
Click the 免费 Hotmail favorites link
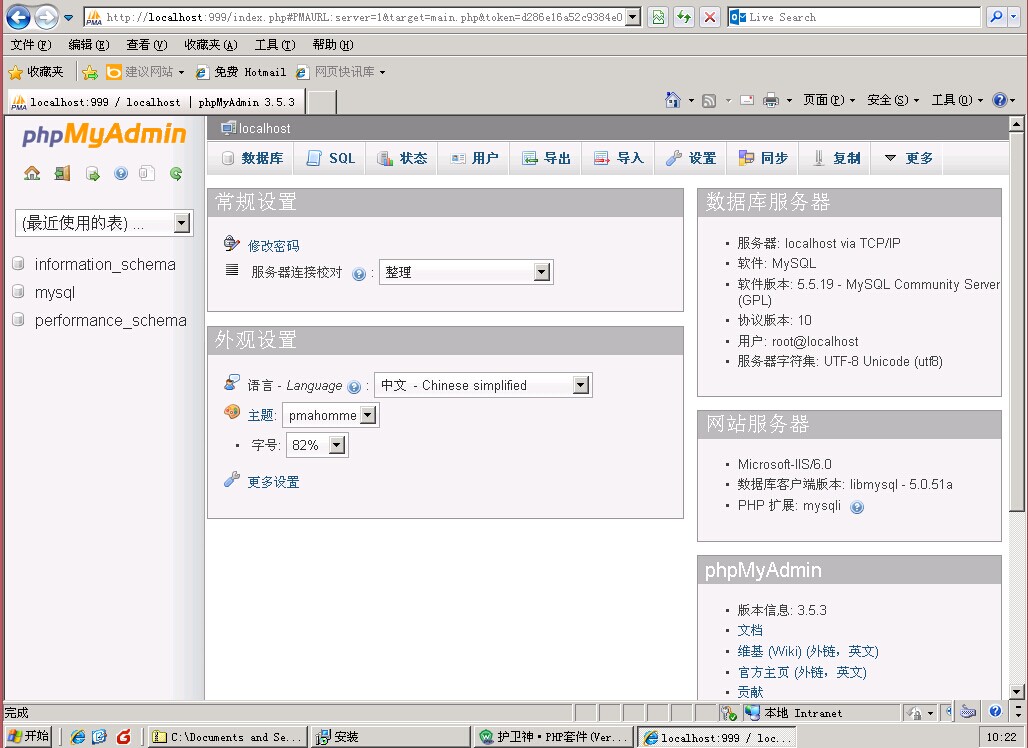coord(241,72)
